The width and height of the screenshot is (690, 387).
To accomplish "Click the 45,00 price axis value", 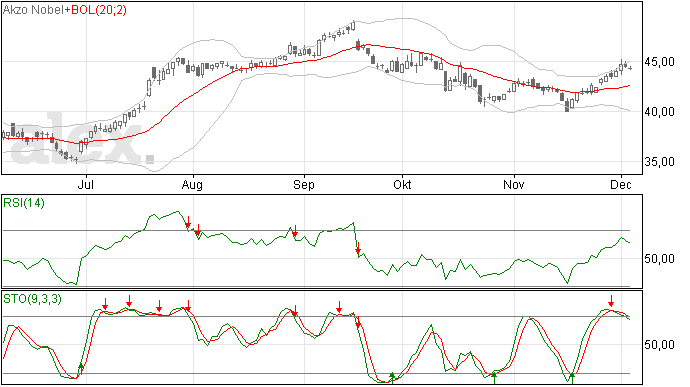I will [x=659, y=62].
